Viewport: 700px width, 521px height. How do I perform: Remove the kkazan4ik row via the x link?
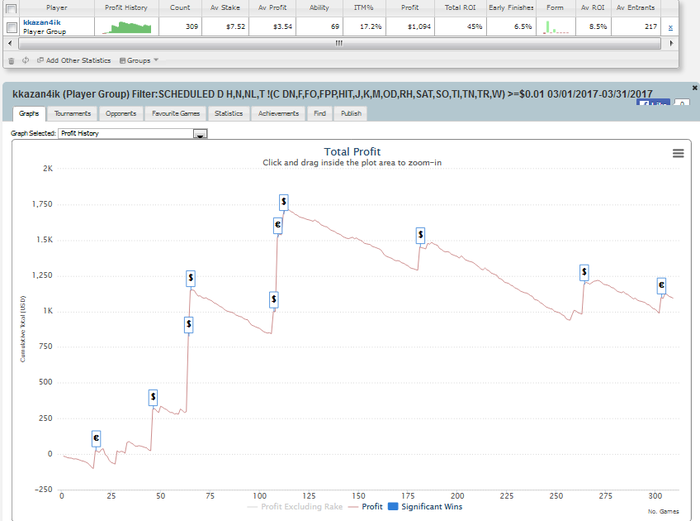pos(671,28)
